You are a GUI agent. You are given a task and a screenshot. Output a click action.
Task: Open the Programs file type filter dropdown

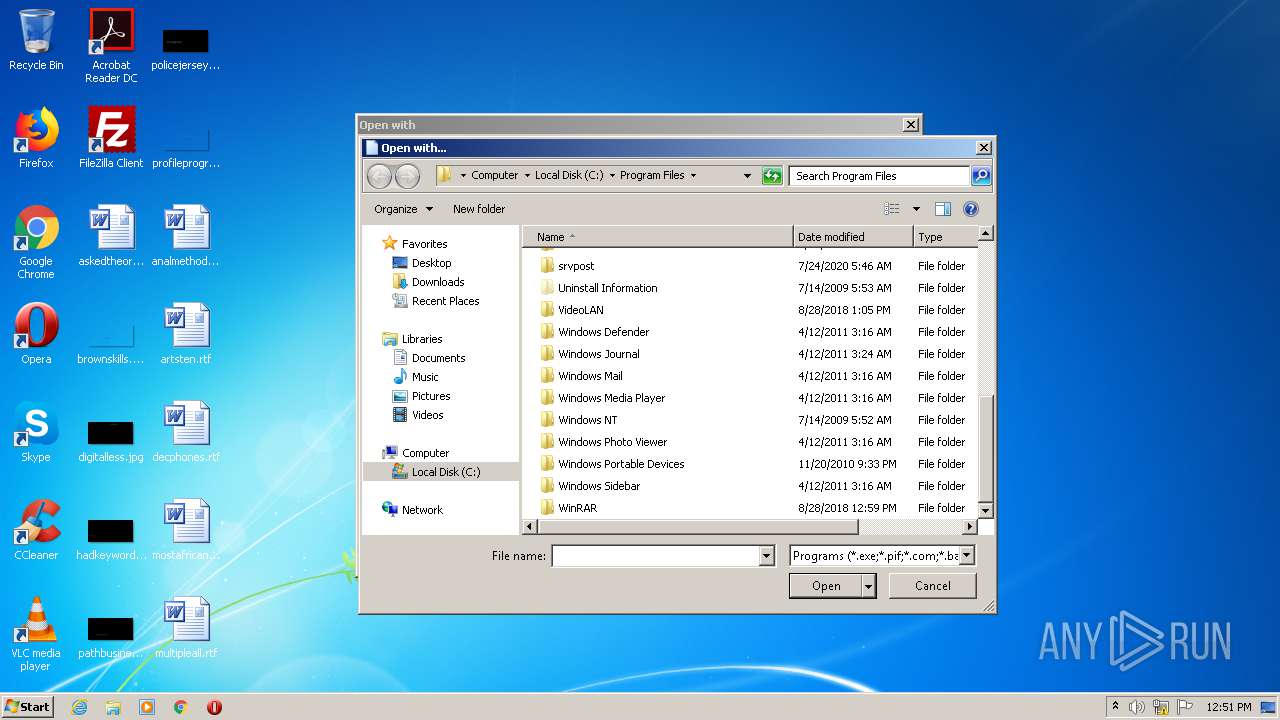click(x=967, y=556)
